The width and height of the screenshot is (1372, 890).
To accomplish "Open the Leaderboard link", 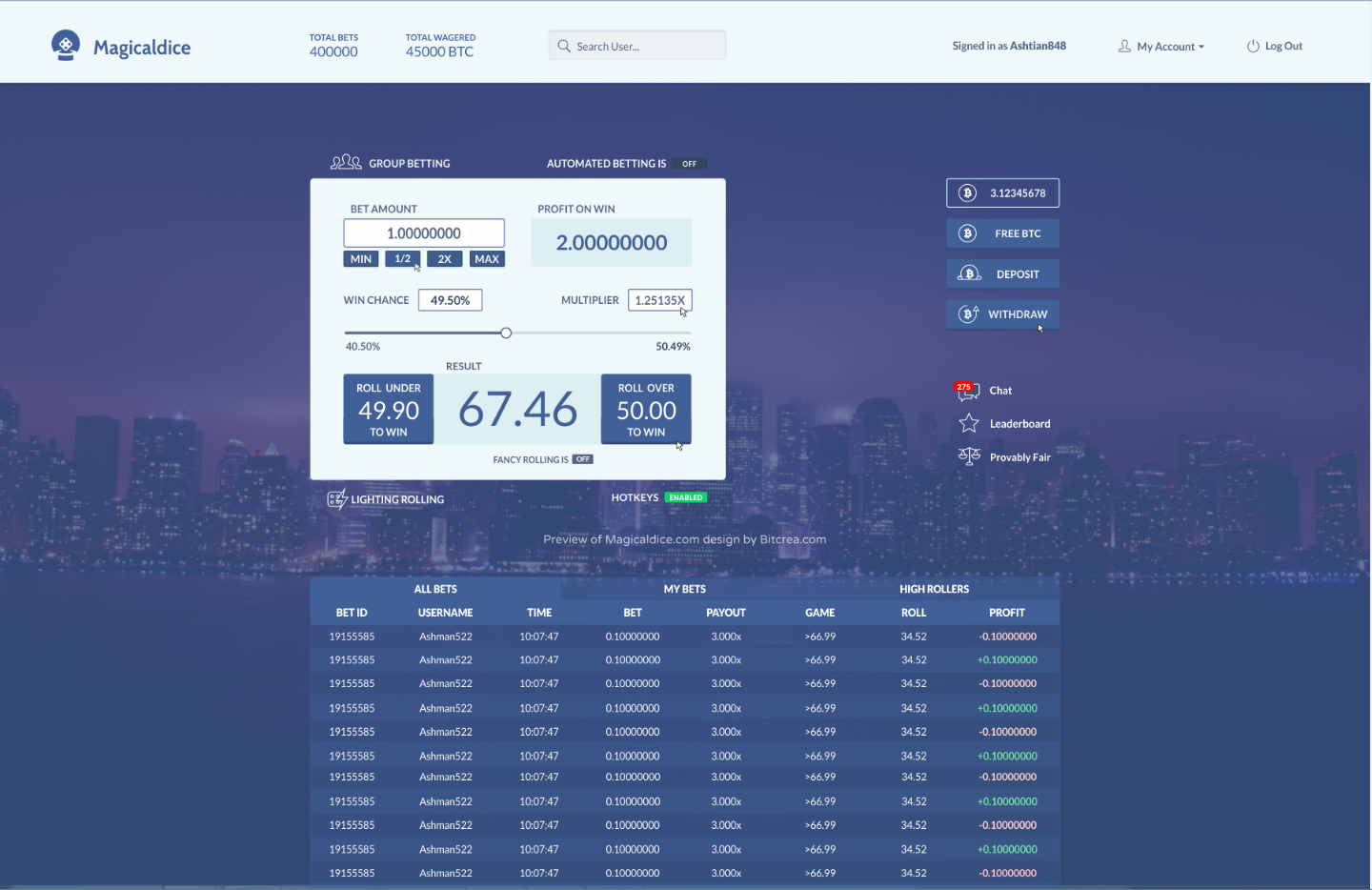I will tap(1019, 424).
